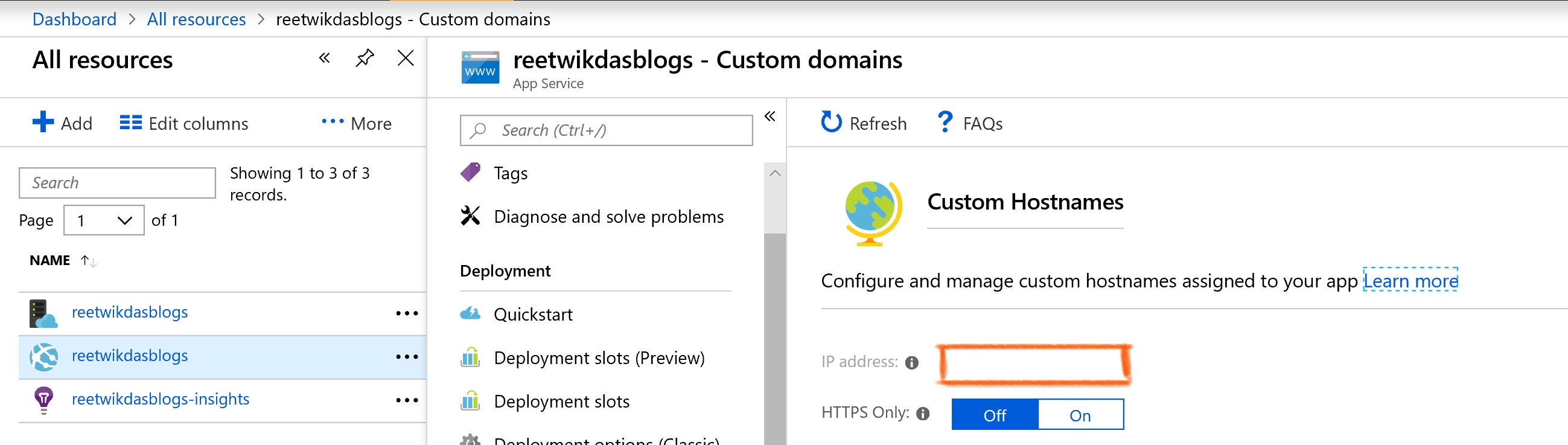This screenshot has height=445, width=1568.
Task: Click the Deployment slots chart icon
Action: click(470, 400)
